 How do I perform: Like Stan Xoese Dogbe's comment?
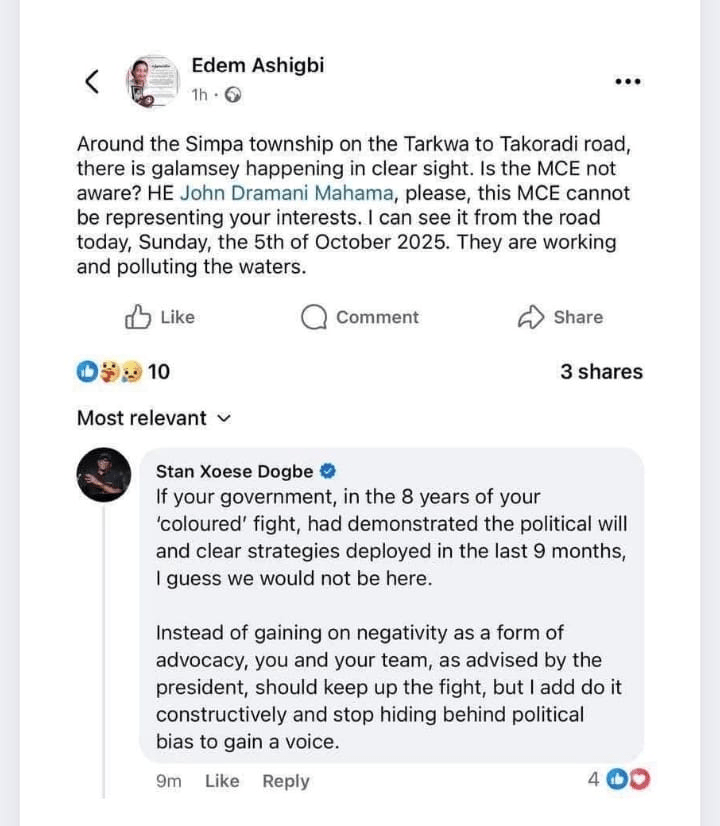(222, 781)
